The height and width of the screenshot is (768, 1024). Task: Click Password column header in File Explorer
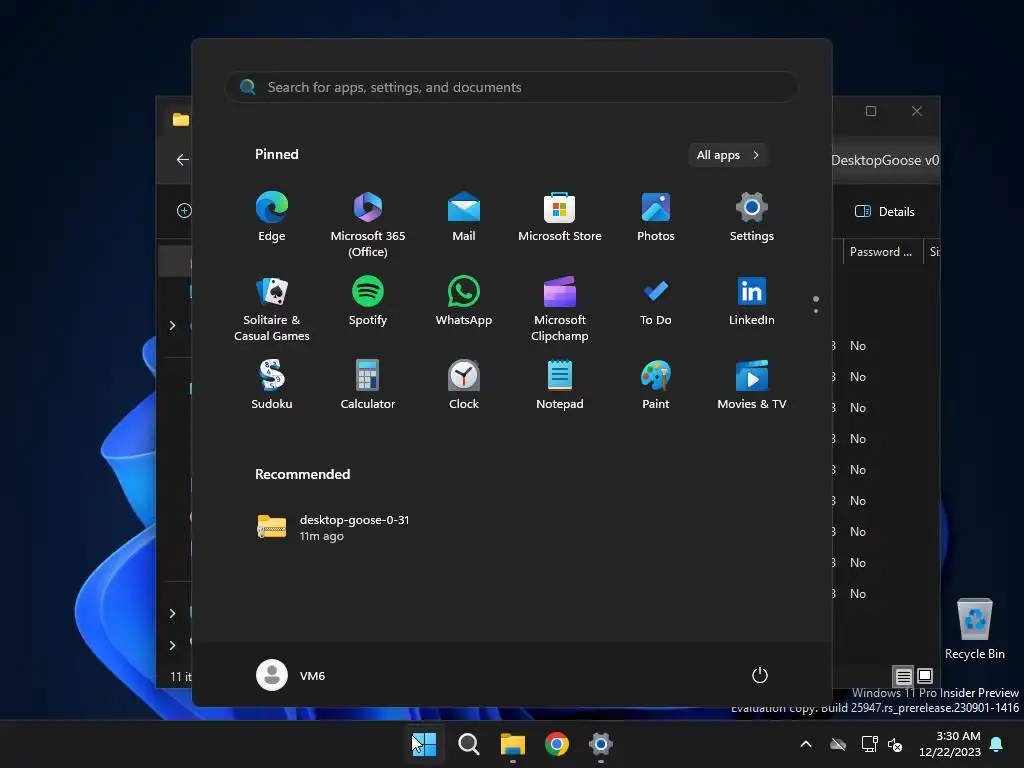click(x=880, y=252)
